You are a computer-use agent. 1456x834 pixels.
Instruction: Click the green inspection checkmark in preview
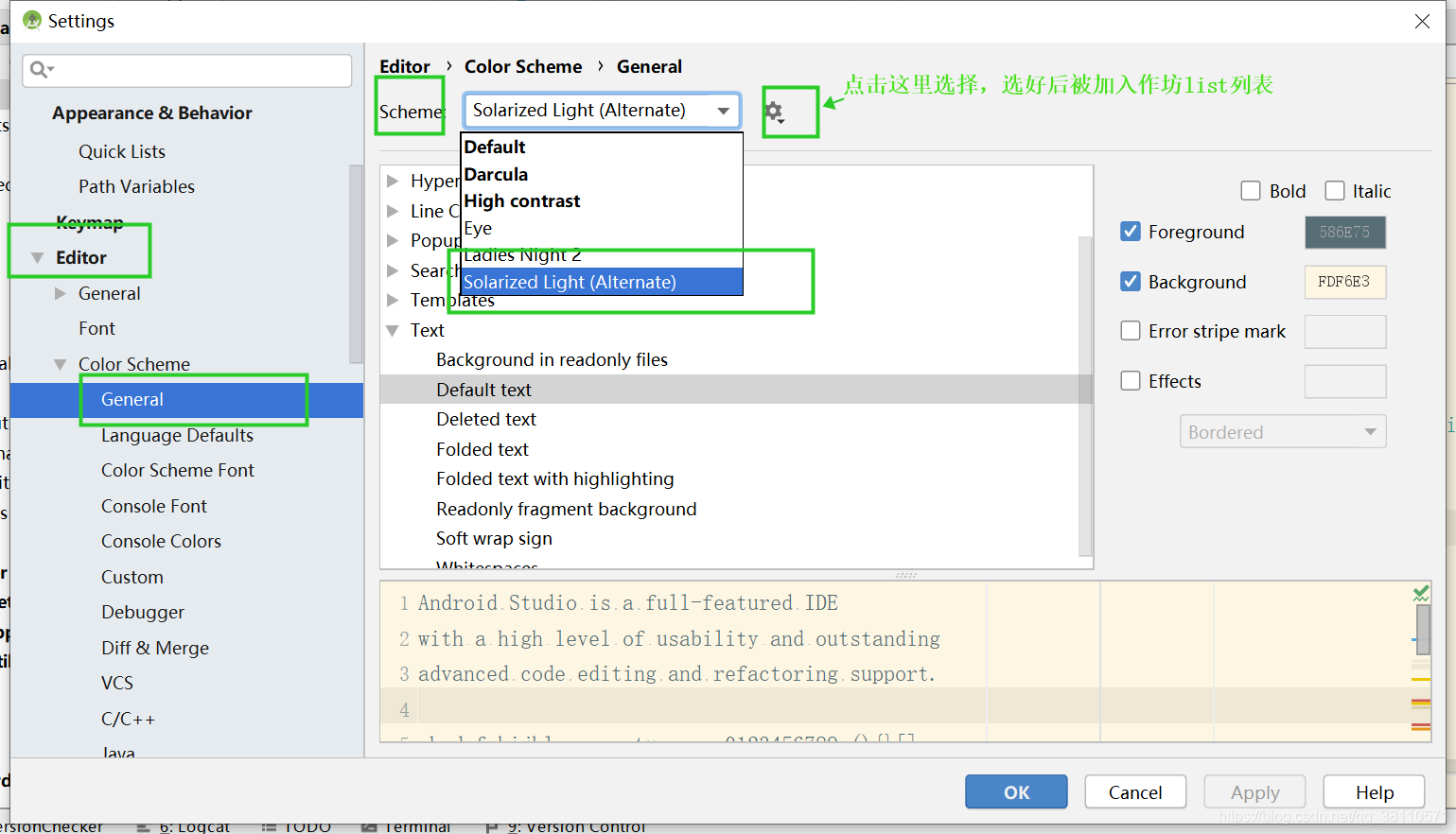pyautogui.click(x=1421, y=594)
